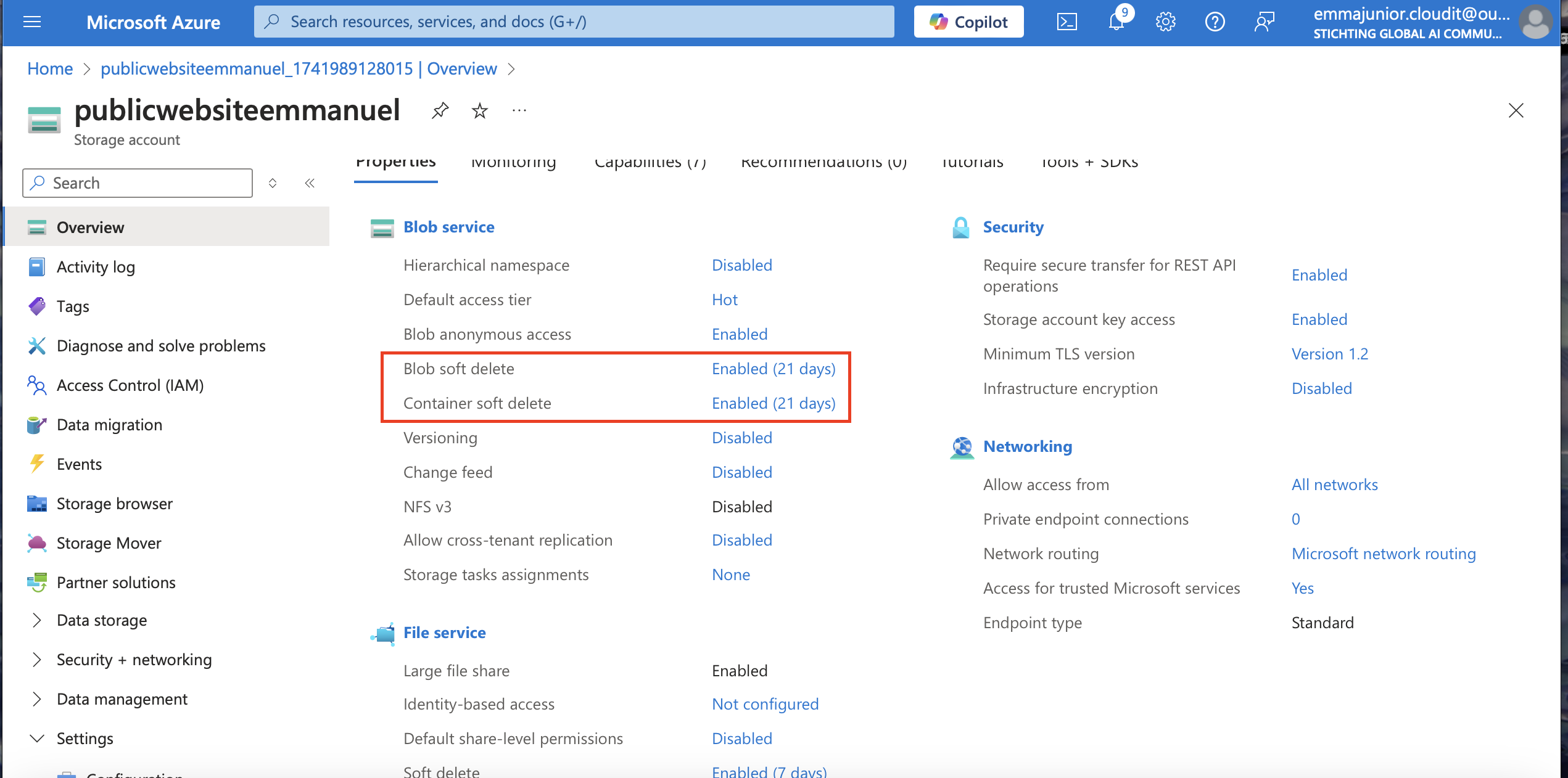
Task: Click Container soft delete Enabled (21 days)
Action: click(774, 403)
